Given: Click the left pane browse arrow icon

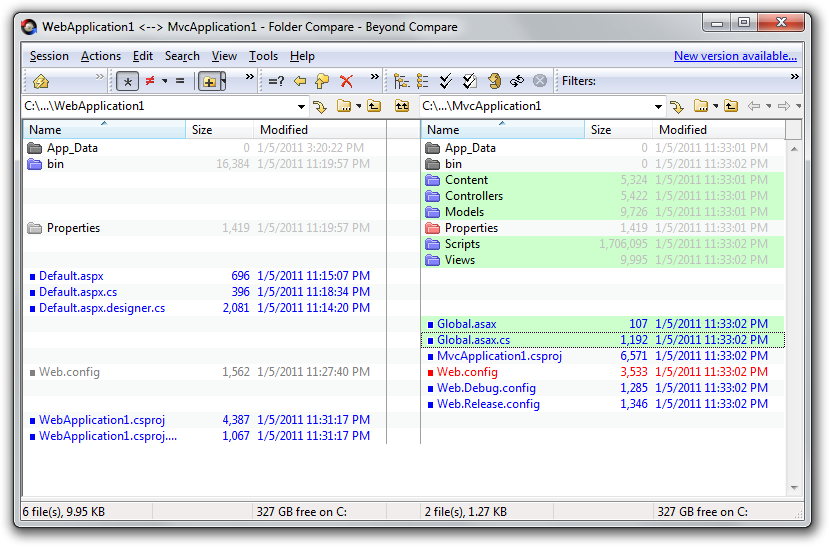Looking at the screenshot, I should (319, 107).
